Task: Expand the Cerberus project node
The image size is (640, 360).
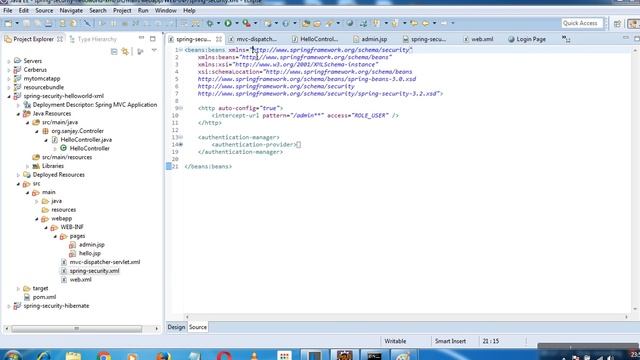Action: 9,70
